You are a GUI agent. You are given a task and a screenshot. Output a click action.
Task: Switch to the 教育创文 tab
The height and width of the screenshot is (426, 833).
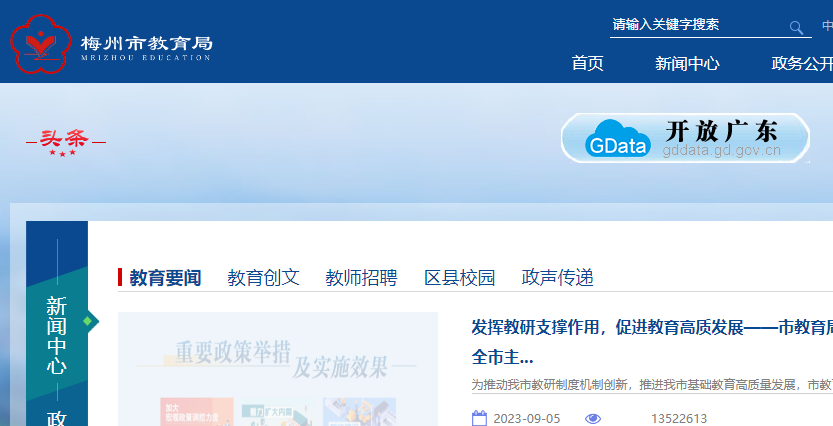pyautogui.click(x=263, y=278)
